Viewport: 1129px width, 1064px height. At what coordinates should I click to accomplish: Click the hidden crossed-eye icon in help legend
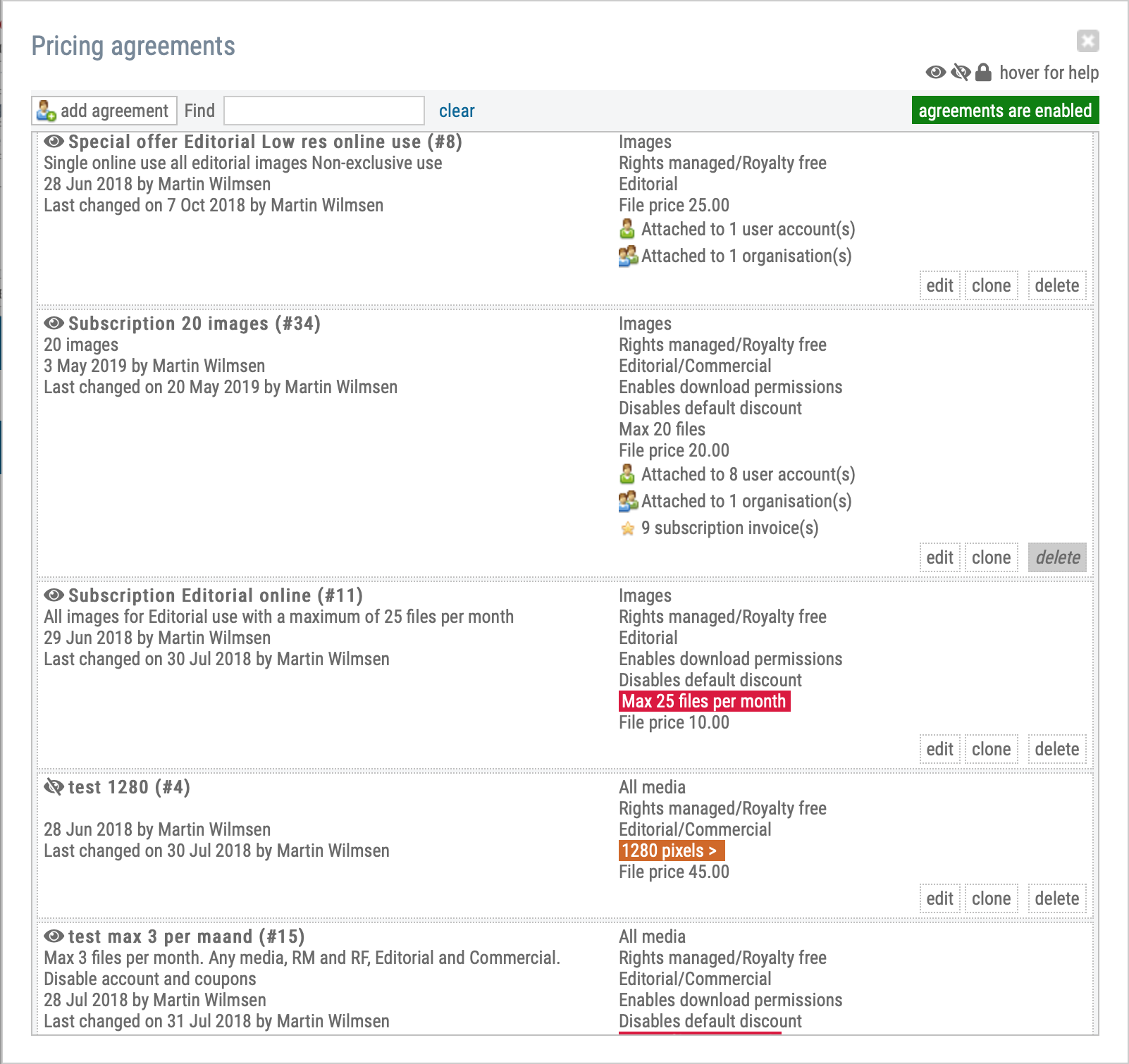[x=961, y=72]
